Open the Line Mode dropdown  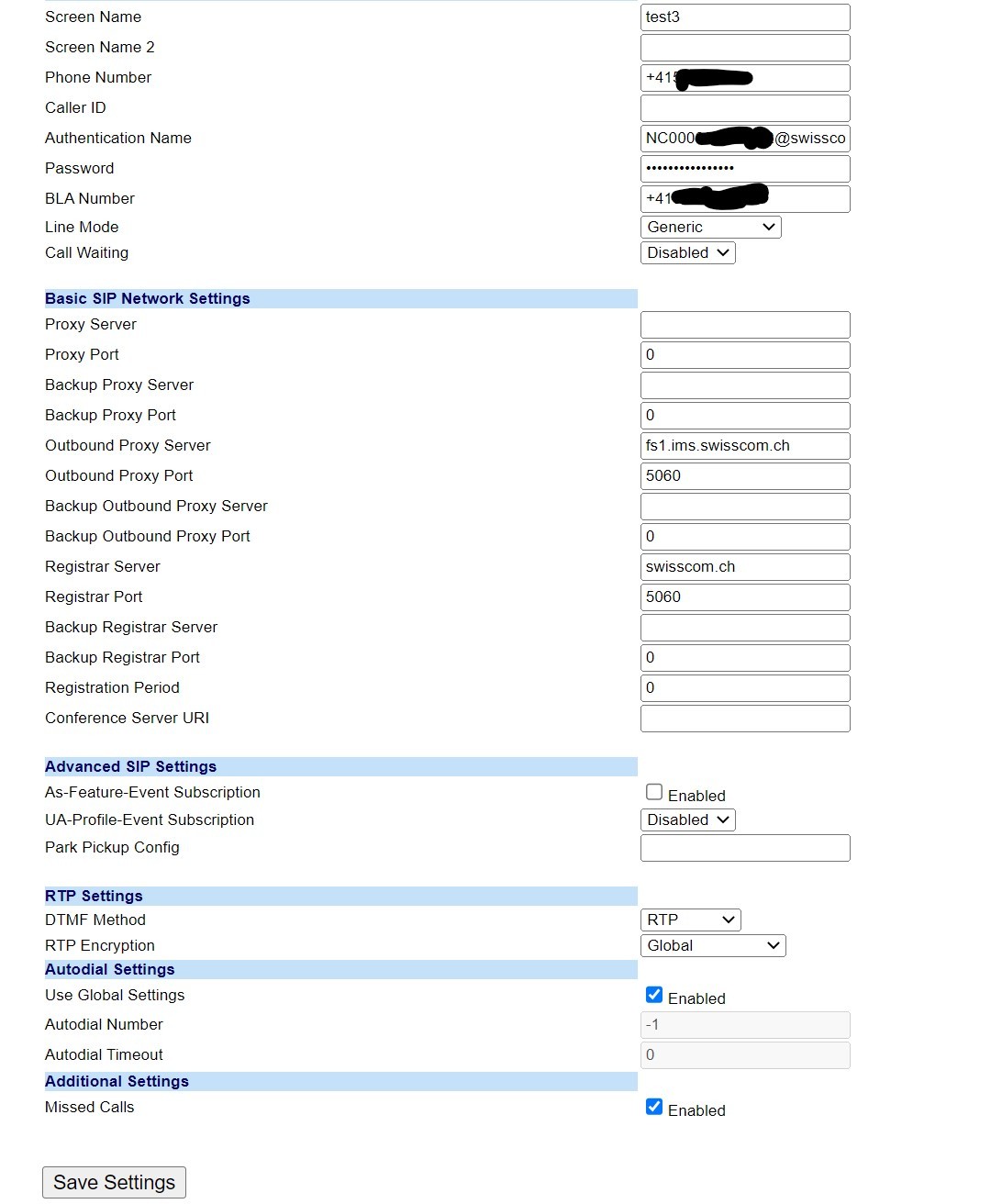point(710,227)
